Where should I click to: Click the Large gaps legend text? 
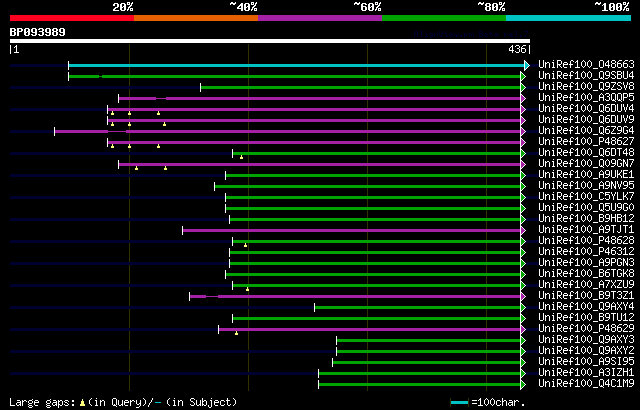[42, 402]
